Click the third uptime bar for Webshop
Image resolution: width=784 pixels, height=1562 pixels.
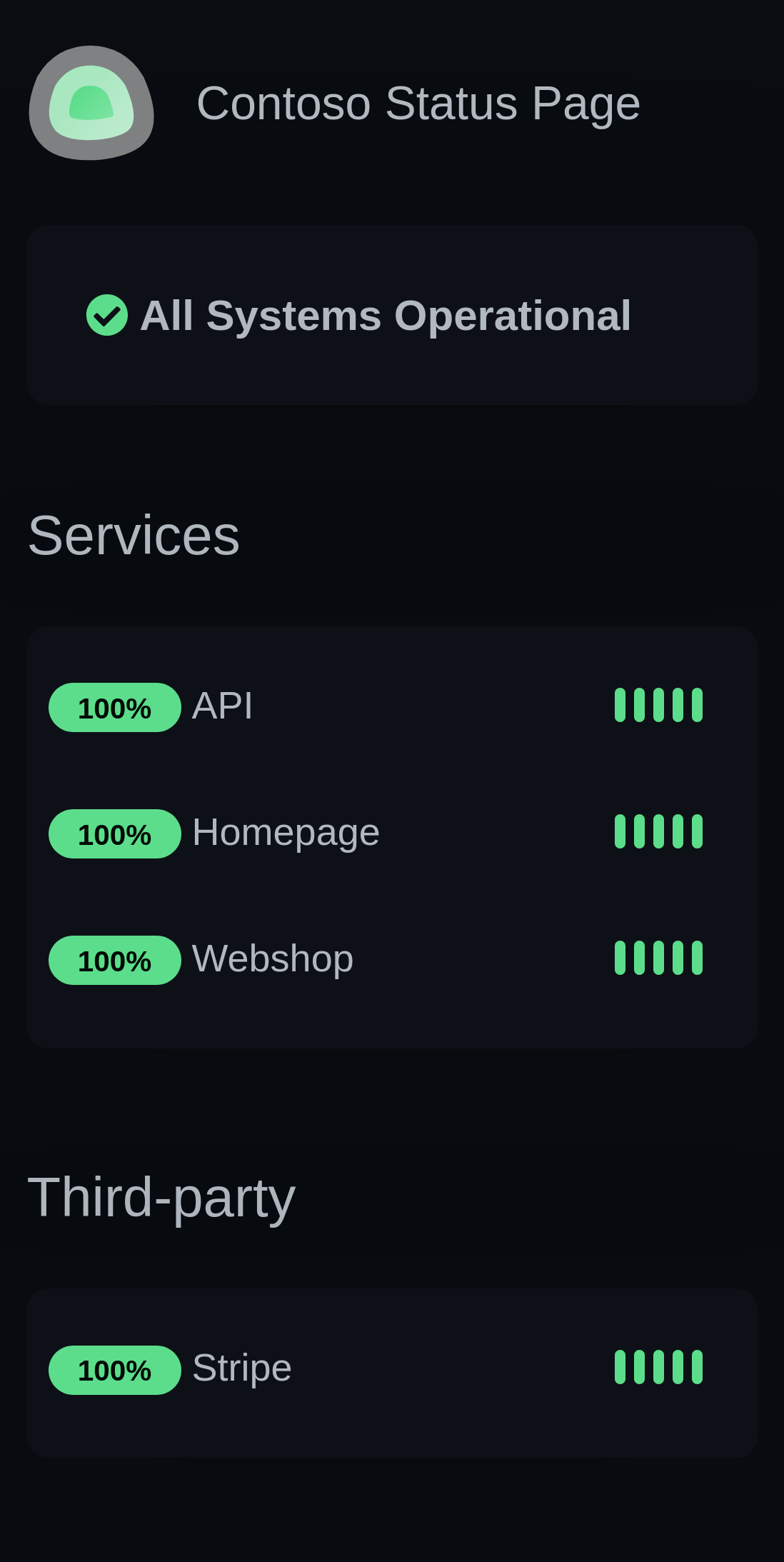(x=659, y=958)
